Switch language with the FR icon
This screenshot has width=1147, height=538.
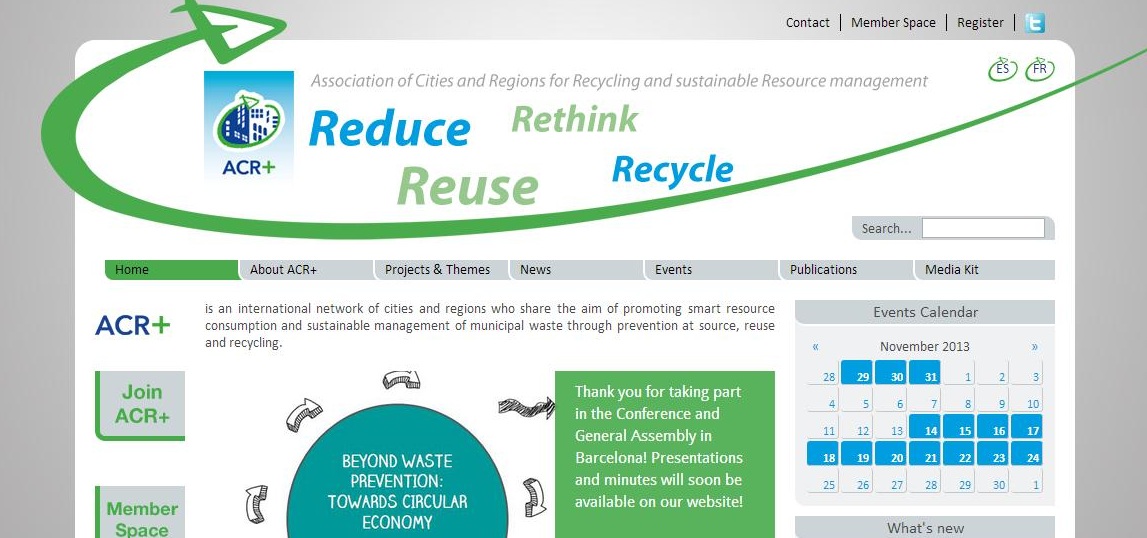[1040, 69]
